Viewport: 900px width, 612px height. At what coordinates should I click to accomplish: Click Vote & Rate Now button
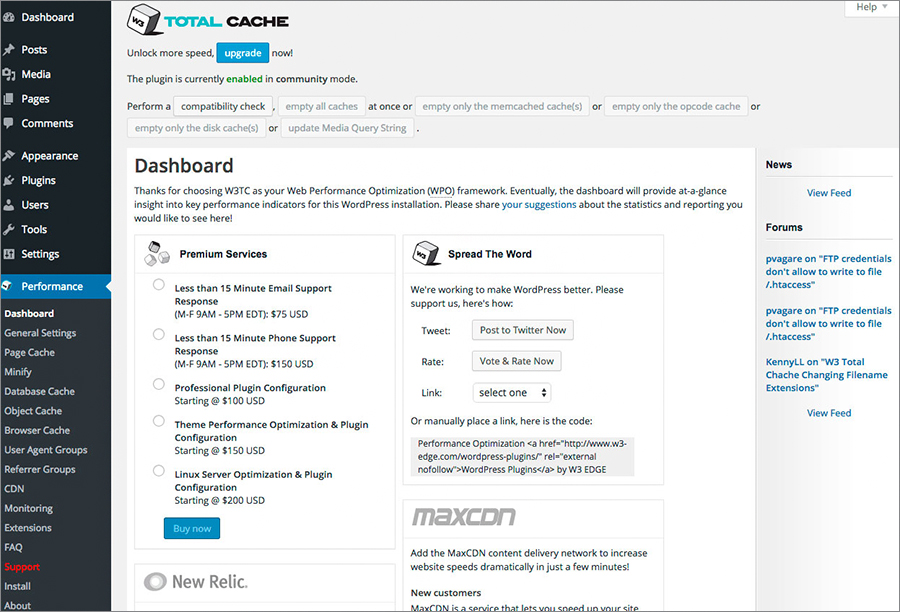517,361
